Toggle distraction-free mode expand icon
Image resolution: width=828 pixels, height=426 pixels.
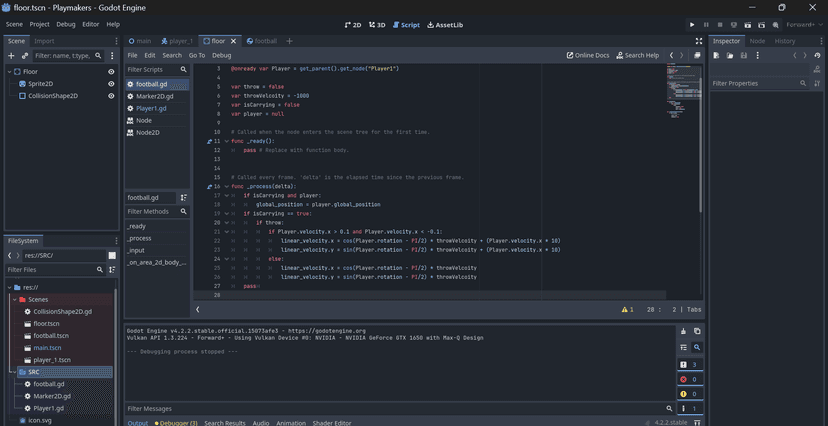tap(698, 41)
